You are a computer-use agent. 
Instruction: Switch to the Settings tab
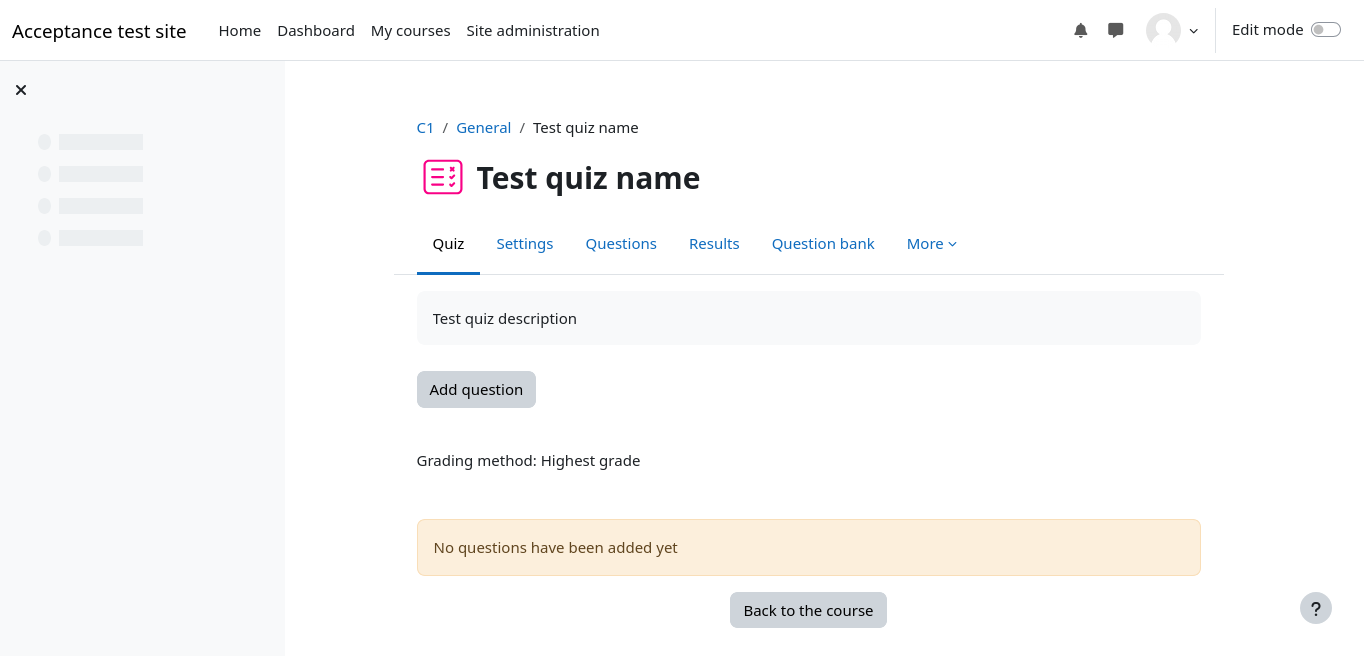pyautogui.click(x=525, y=244)
